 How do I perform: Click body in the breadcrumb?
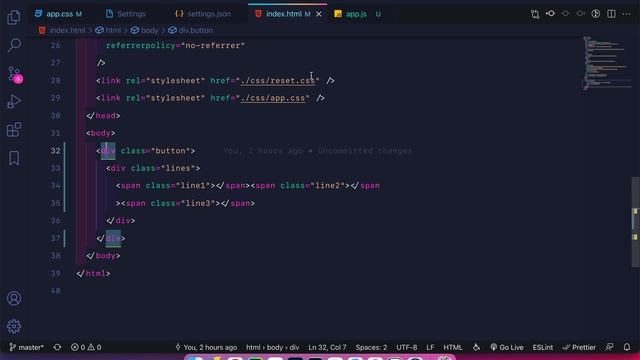click(149, 30)
